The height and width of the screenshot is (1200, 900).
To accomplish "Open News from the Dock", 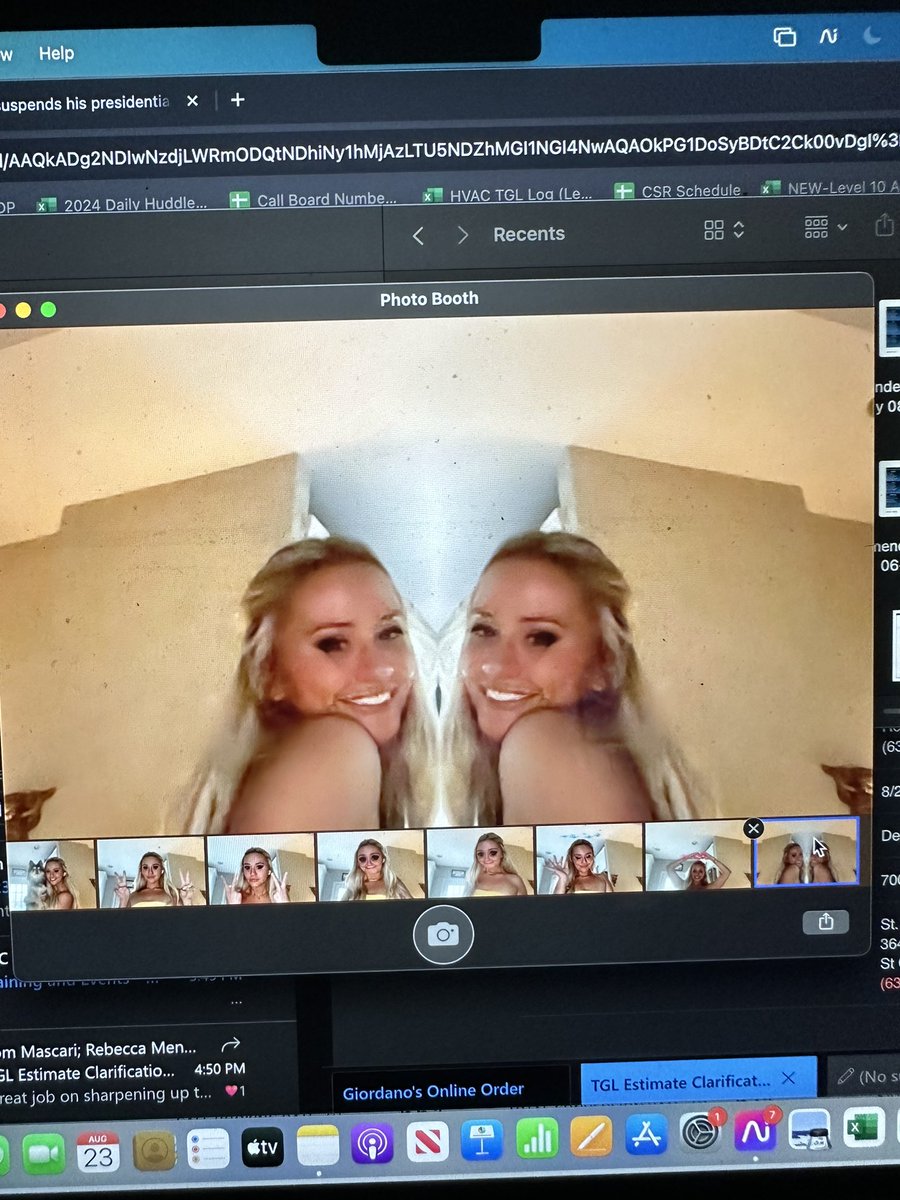I will point(427,1141).
